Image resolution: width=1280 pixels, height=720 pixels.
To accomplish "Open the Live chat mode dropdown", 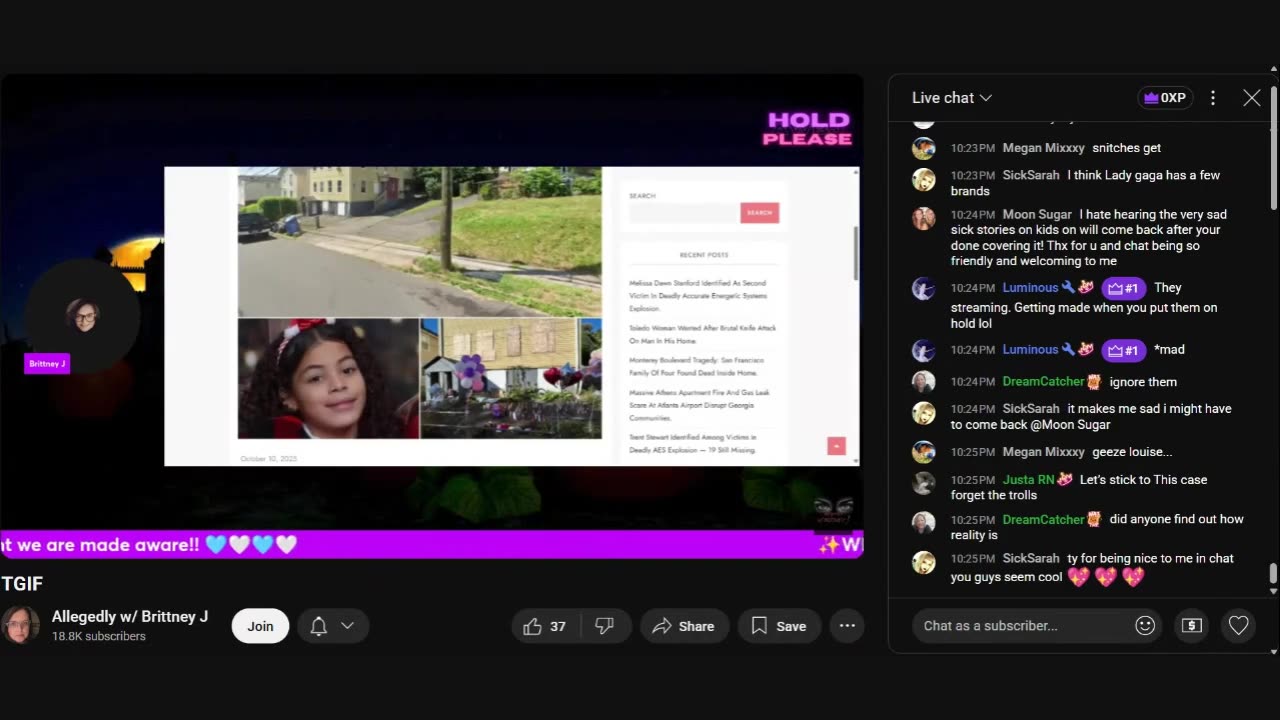I will [951, 98].
